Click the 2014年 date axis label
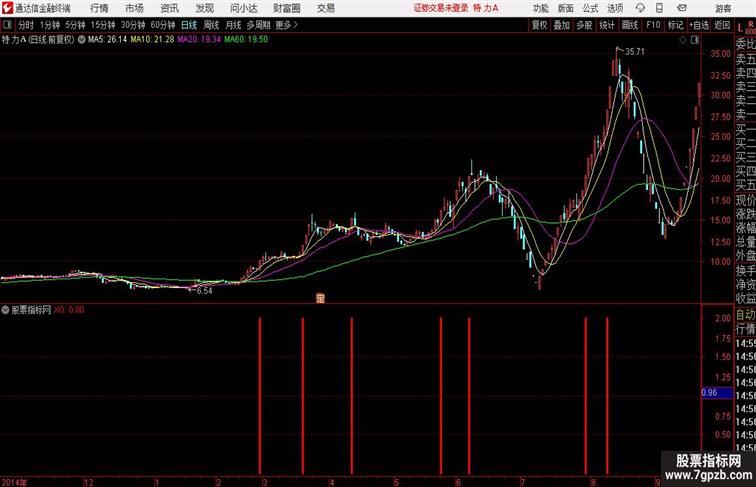This screenshot has height=487, width=756. pos(14,482)
